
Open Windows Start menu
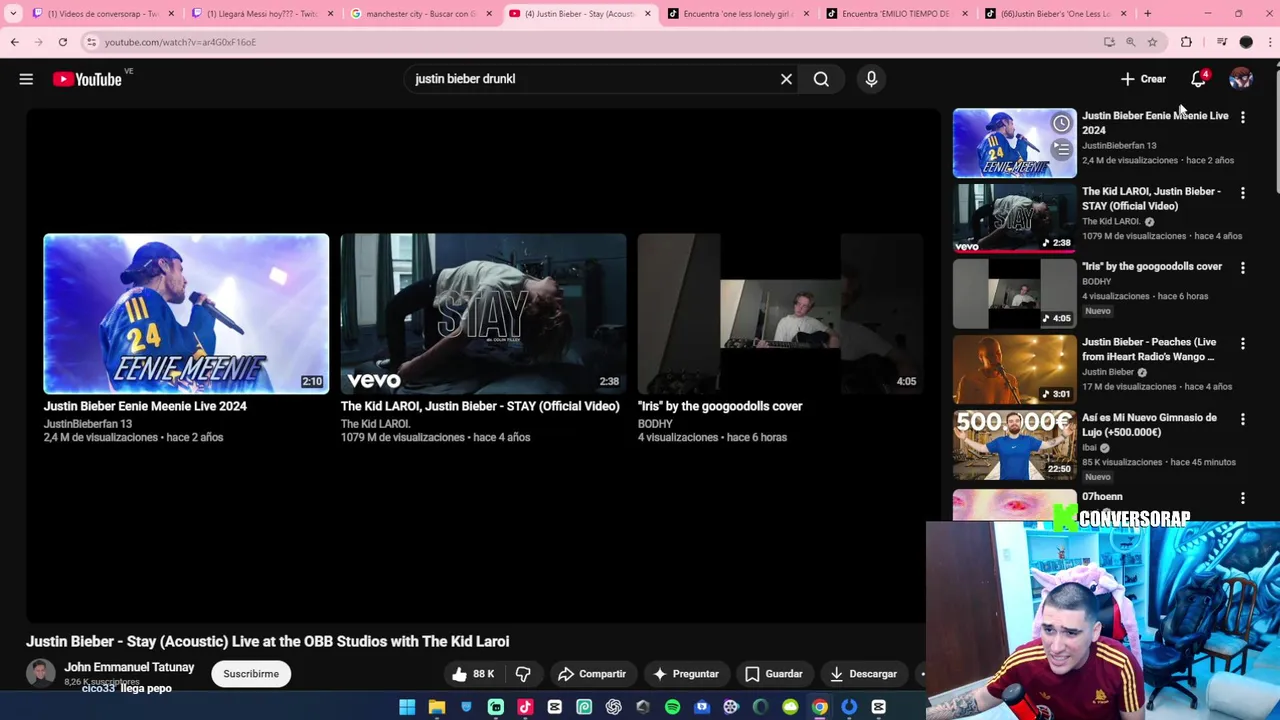click(407, 707)
